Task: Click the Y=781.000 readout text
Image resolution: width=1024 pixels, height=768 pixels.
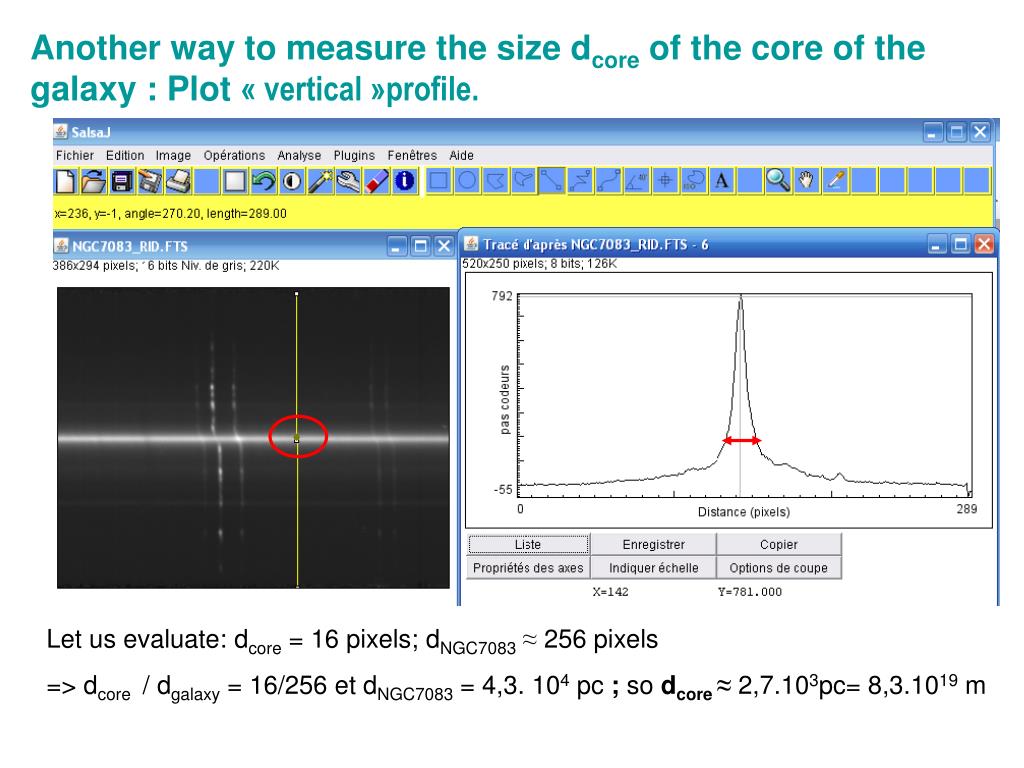Action: [x=750, y=592]
